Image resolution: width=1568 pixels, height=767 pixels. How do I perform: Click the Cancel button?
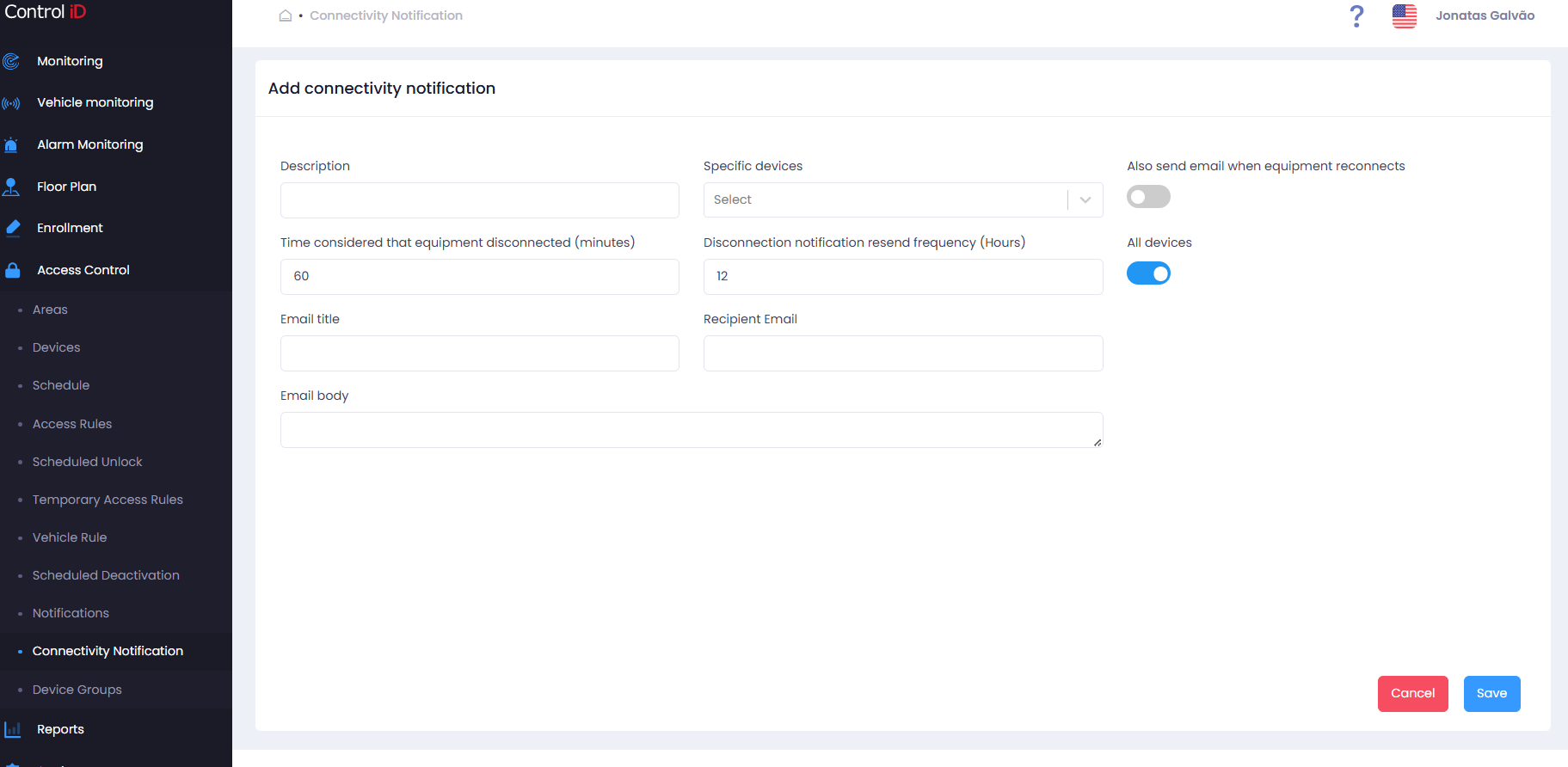point(1412,694)
